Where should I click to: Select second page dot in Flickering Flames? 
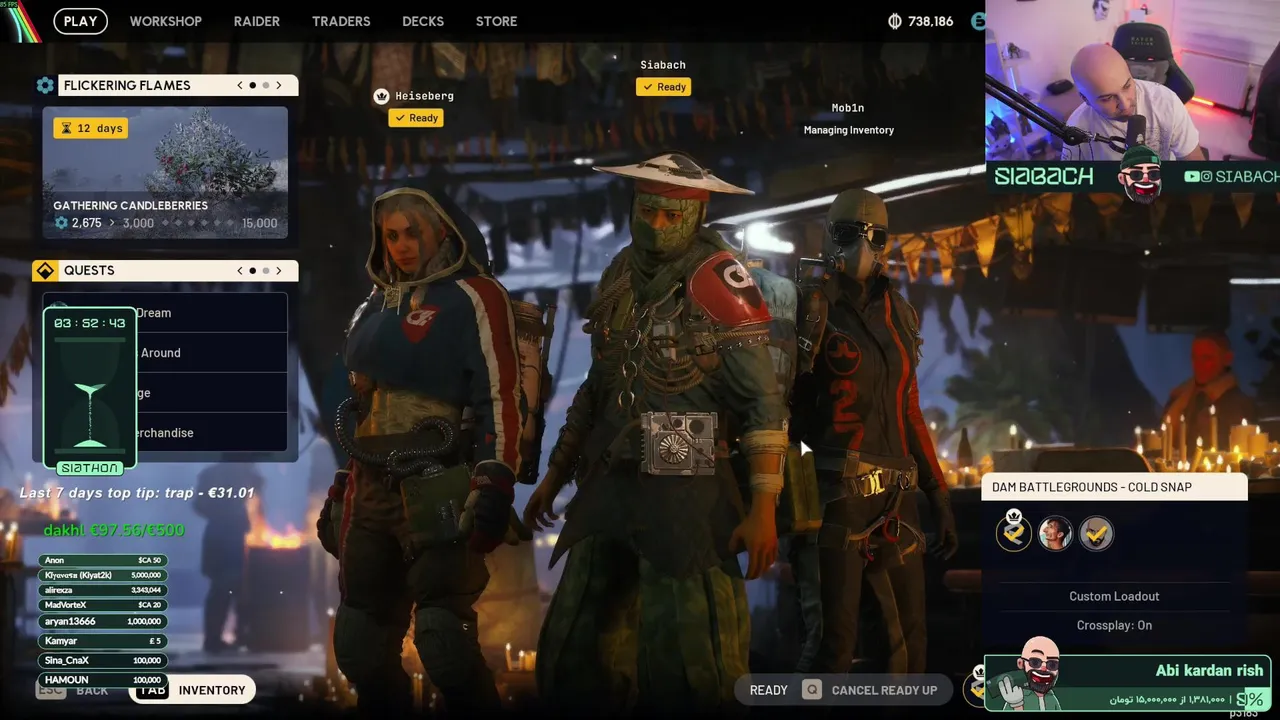pyautogui.click(x=265, y=86)
